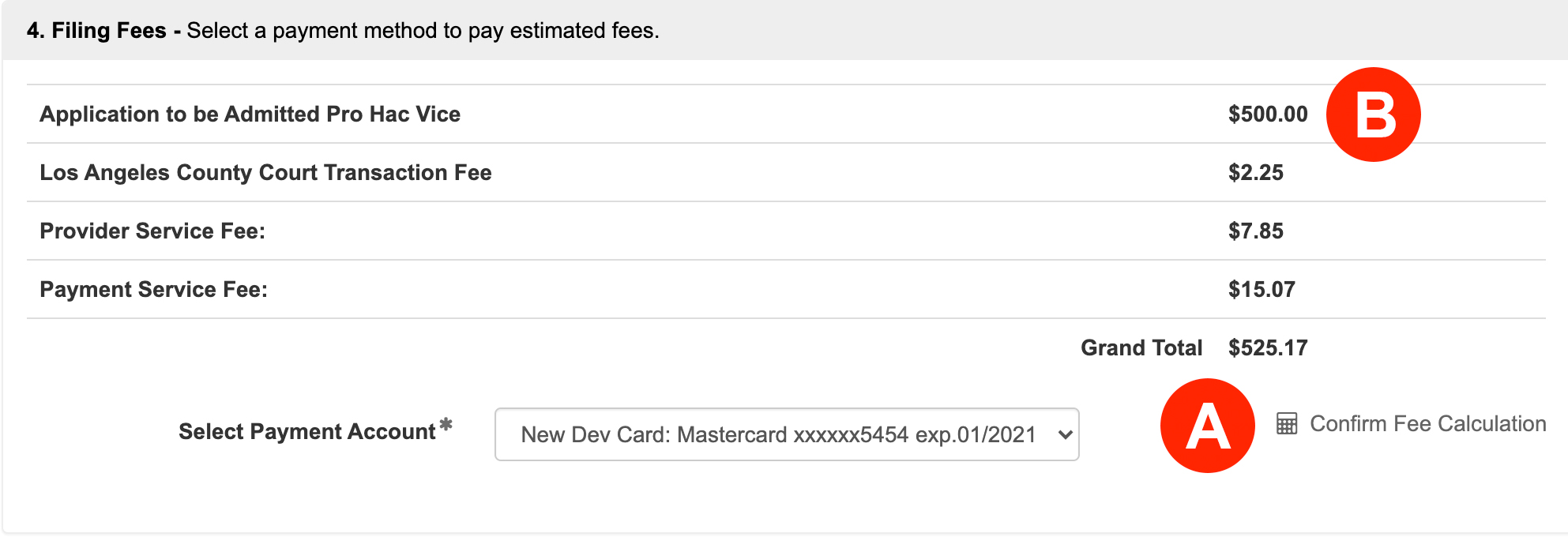
Task: Click the payment method instruction text in the header
Action: pos(423,31)
